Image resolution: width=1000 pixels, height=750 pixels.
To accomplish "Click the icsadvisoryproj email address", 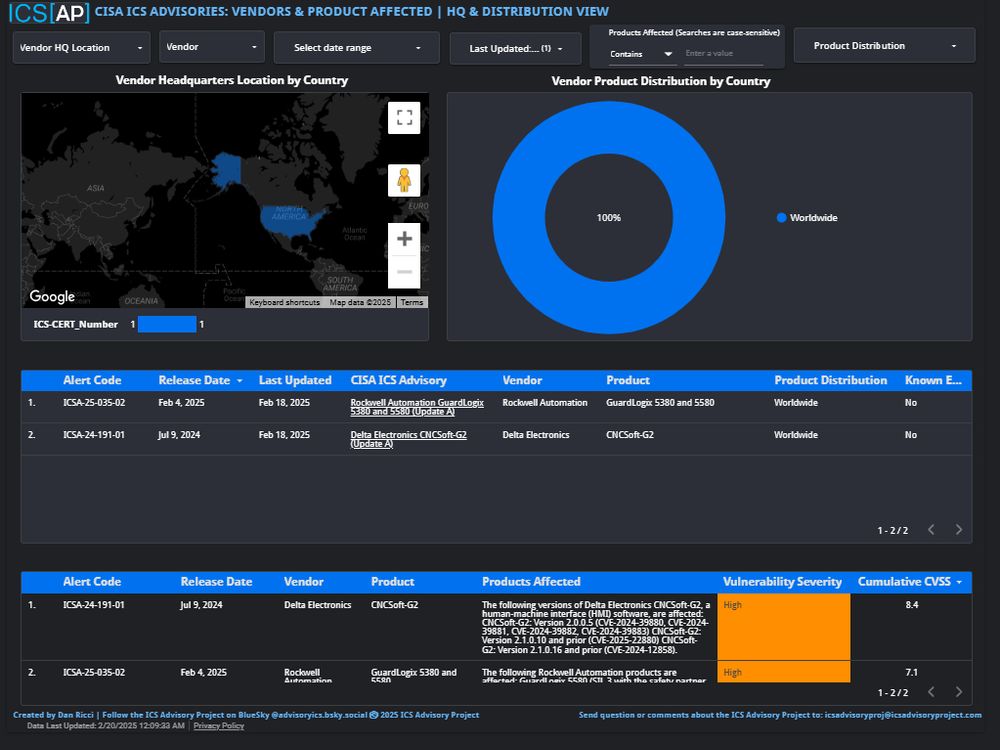I will point(902,715).
